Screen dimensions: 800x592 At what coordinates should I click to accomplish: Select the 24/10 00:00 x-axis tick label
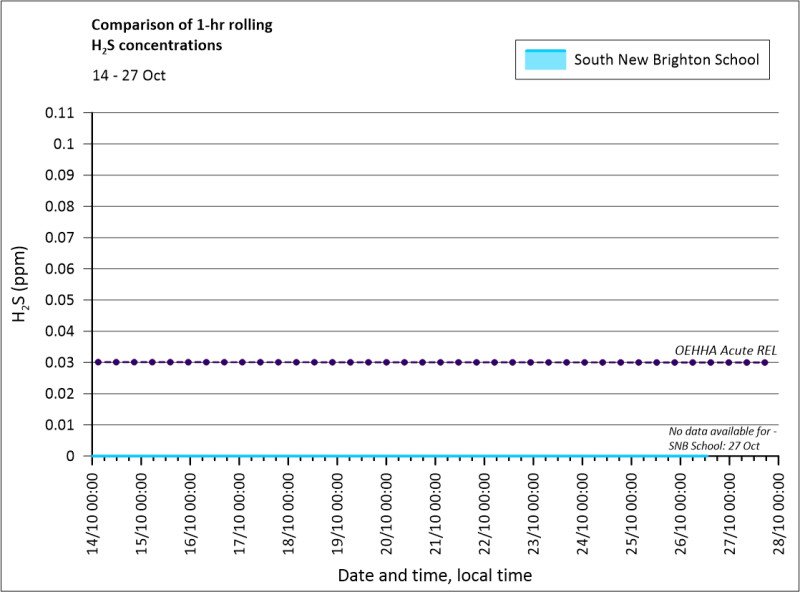582,510
